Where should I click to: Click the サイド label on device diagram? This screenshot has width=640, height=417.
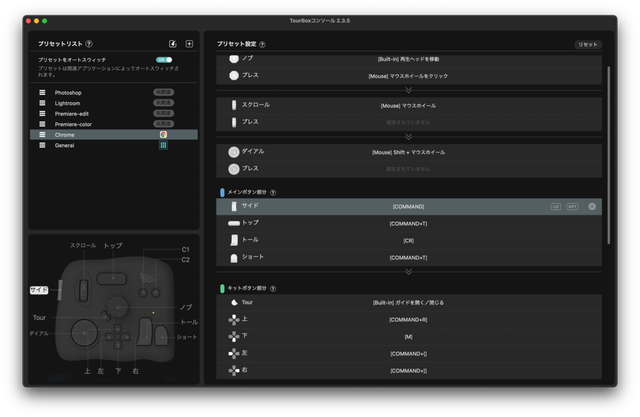click(x=39, y=290)
